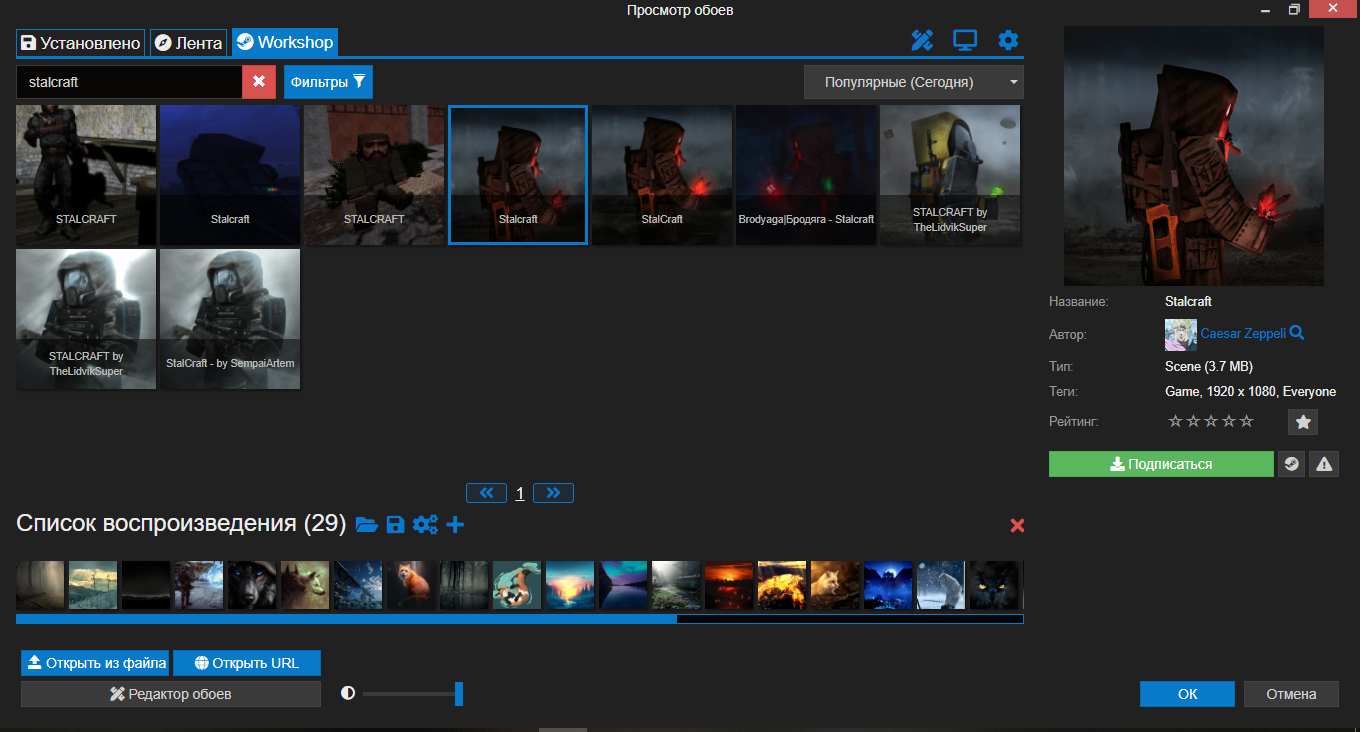Select the highlighted Stalcraft wallpaper thumbnail
The height and width of the screenshot is (732, 1372).
coord(518,175)
